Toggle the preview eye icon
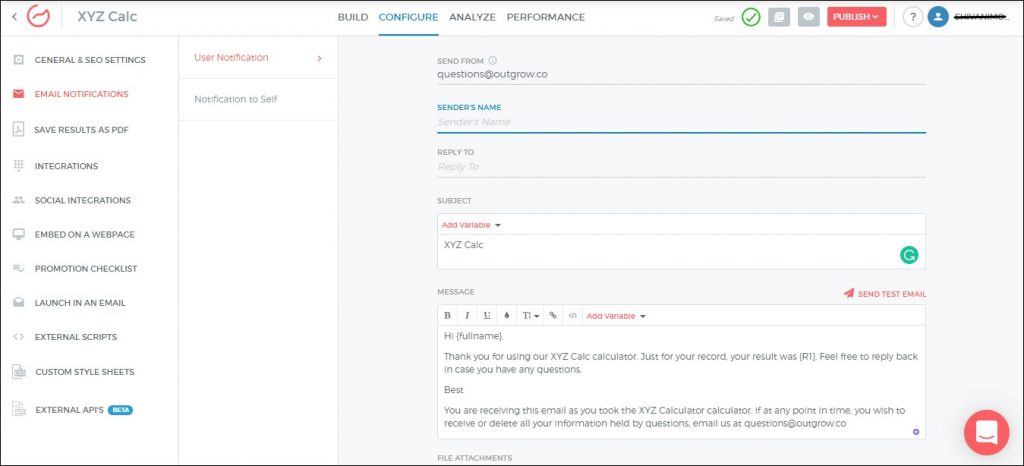Viewport: 1024px width, 466px height. [808, 17]
